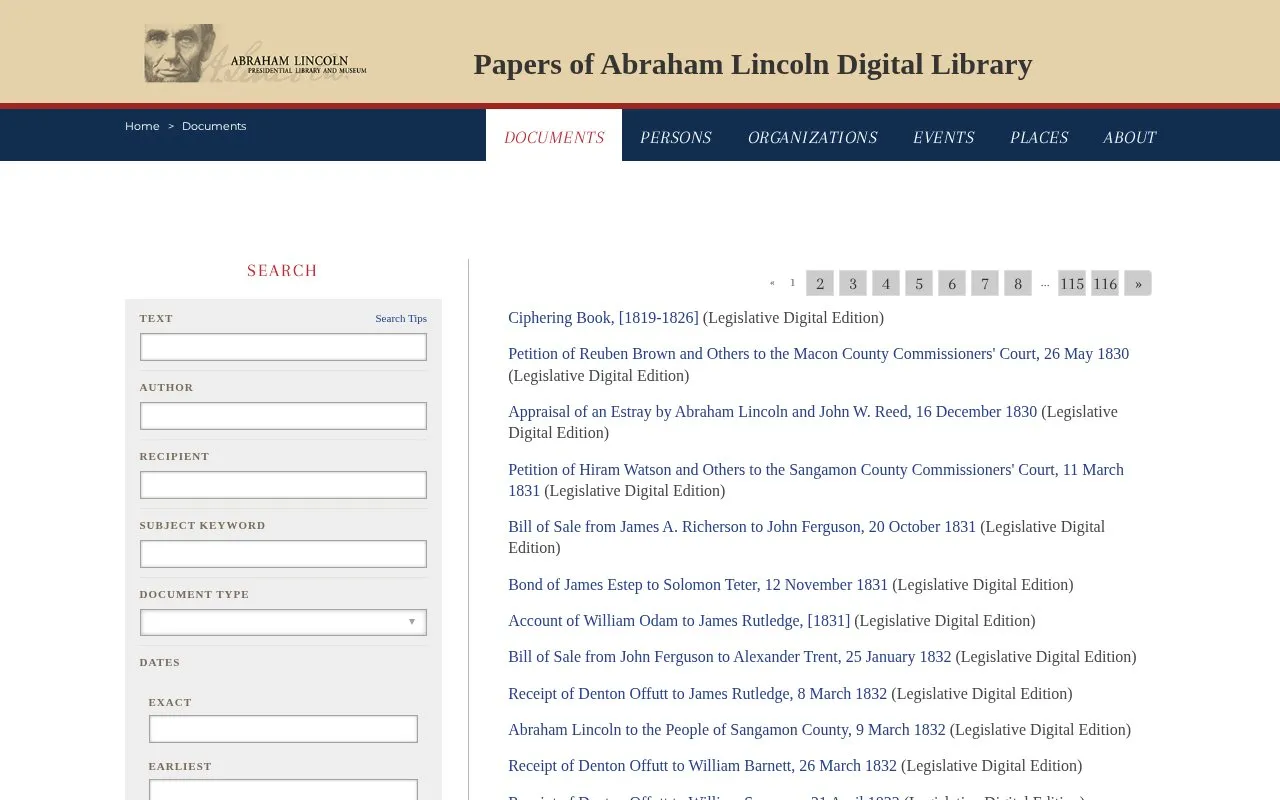Screen dimensions: 1280x800
Task: Click into the Text search field
Action: click(283, 347)
